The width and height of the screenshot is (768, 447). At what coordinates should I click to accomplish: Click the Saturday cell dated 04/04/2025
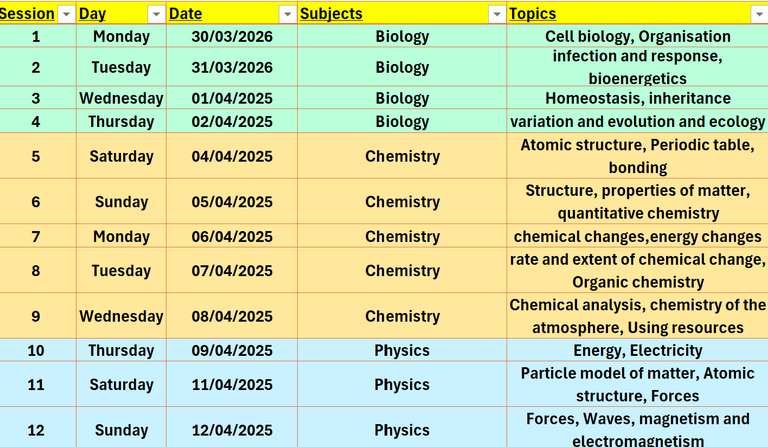[x=122, y=157]
